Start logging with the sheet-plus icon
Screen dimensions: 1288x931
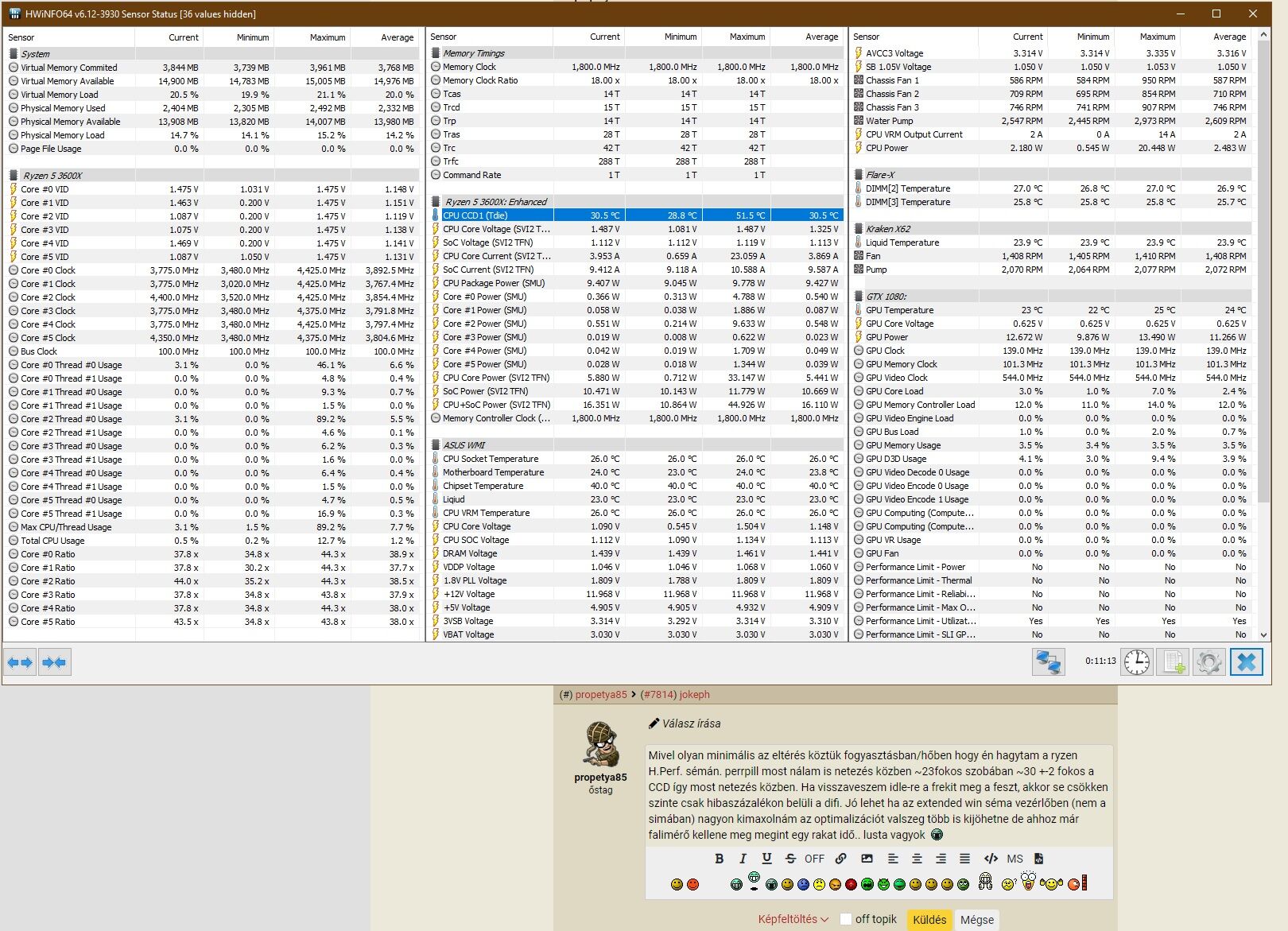click(x=1173, y=661)
